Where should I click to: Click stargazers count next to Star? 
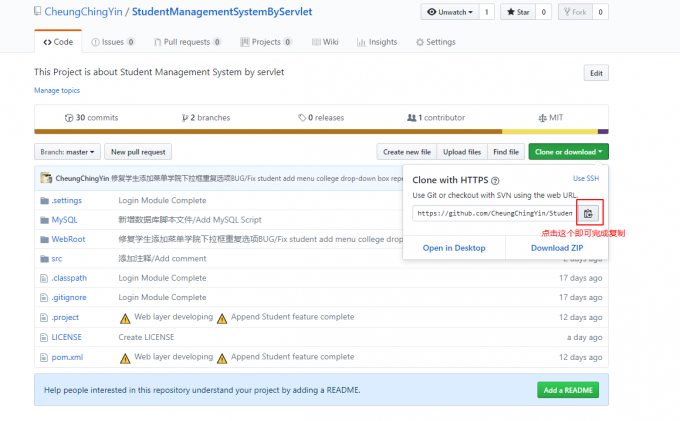tap(543, 12)
